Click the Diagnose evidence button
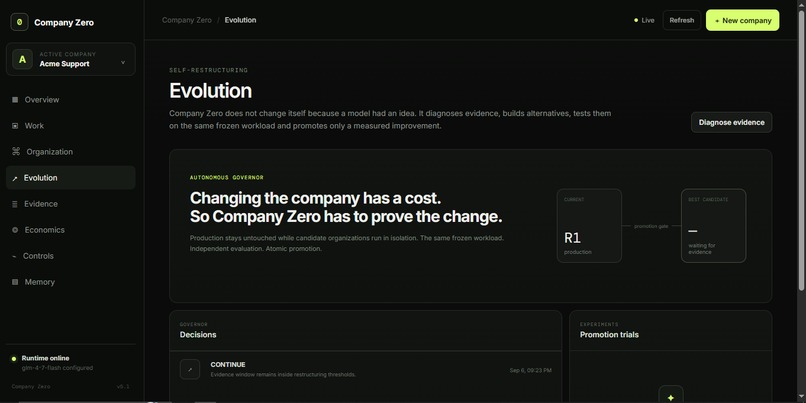 [731, 122]
